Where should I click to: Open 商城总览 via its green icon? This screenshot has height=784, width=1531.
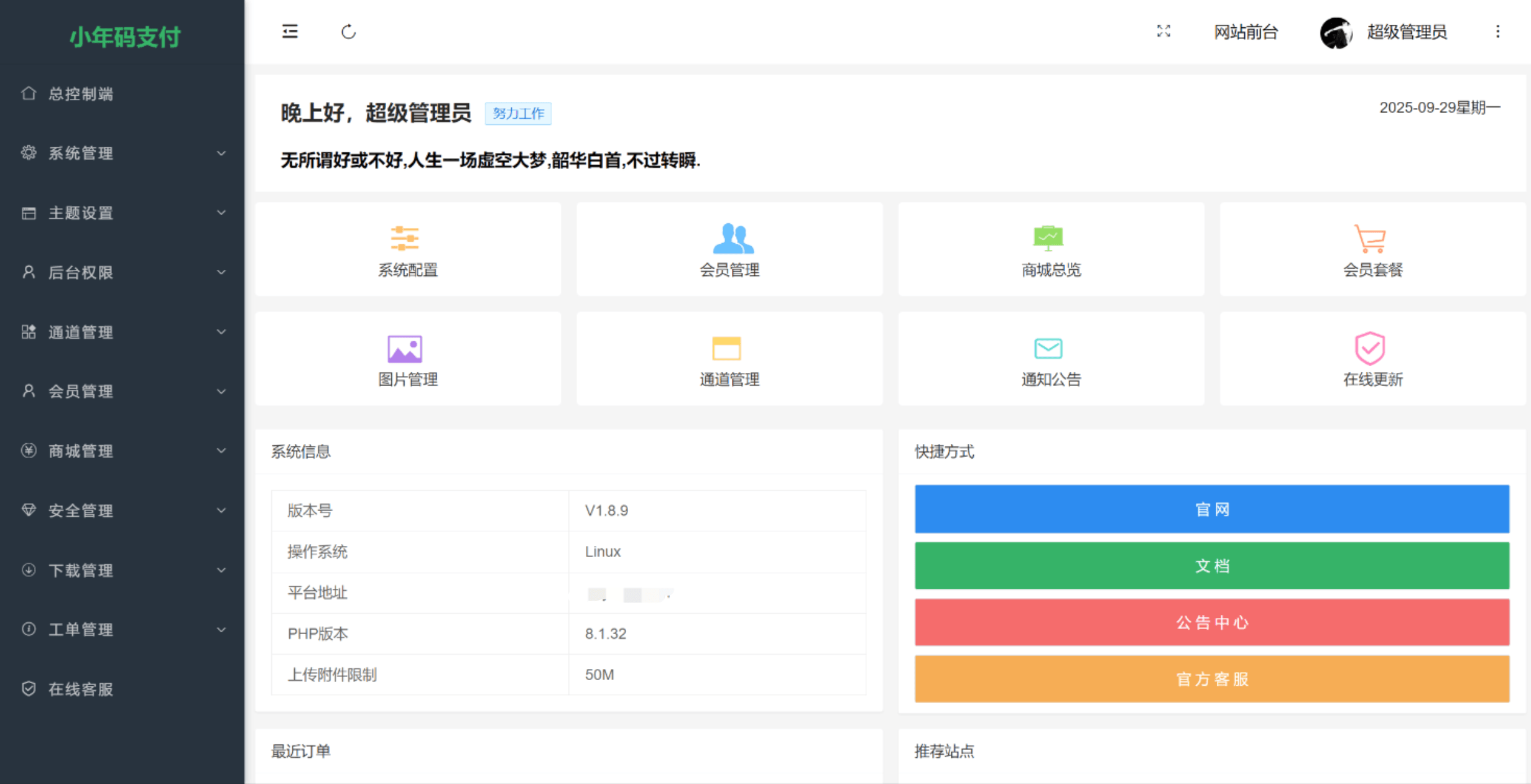(x=1050, y=238)
